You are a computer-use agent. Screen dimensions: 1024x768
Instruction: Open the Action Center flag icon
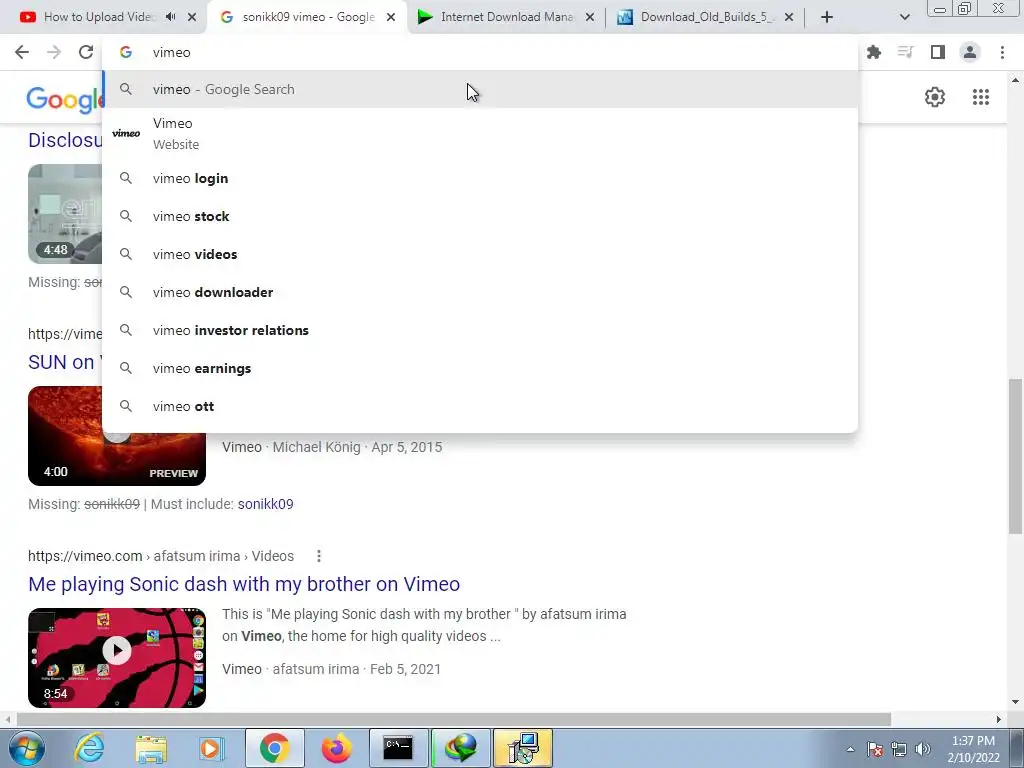875,749
